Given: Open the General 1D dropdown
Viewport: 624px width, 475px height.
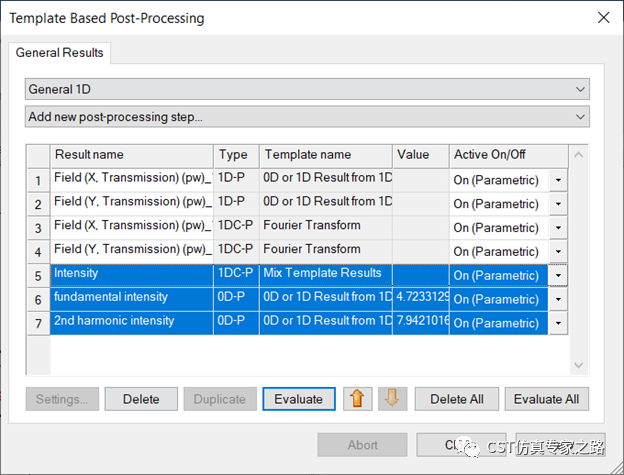Looking at the screenshot, I should 307,89.
